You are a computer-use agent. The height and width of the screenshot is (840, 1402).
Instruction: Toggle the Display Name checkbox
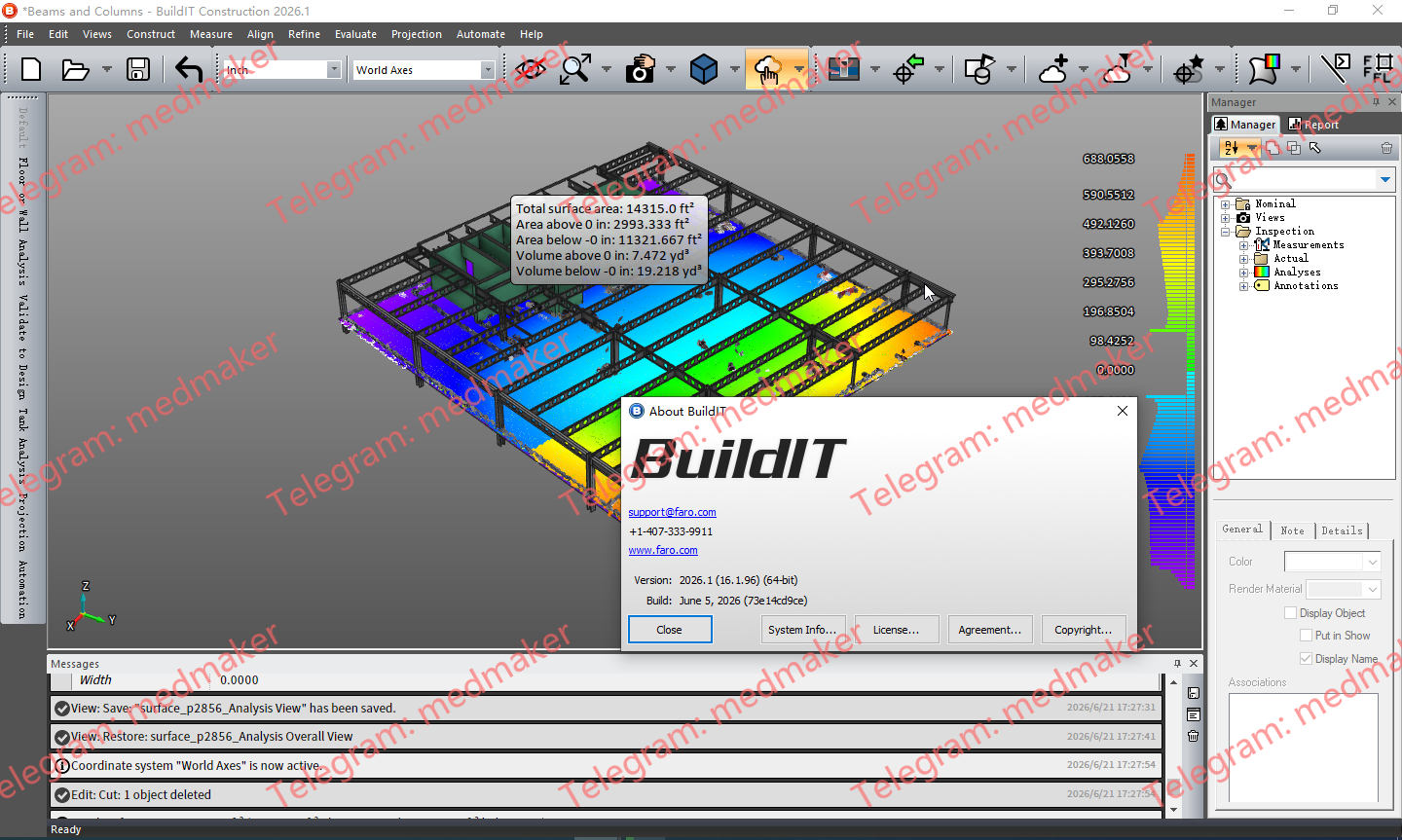coord(1306,659)
